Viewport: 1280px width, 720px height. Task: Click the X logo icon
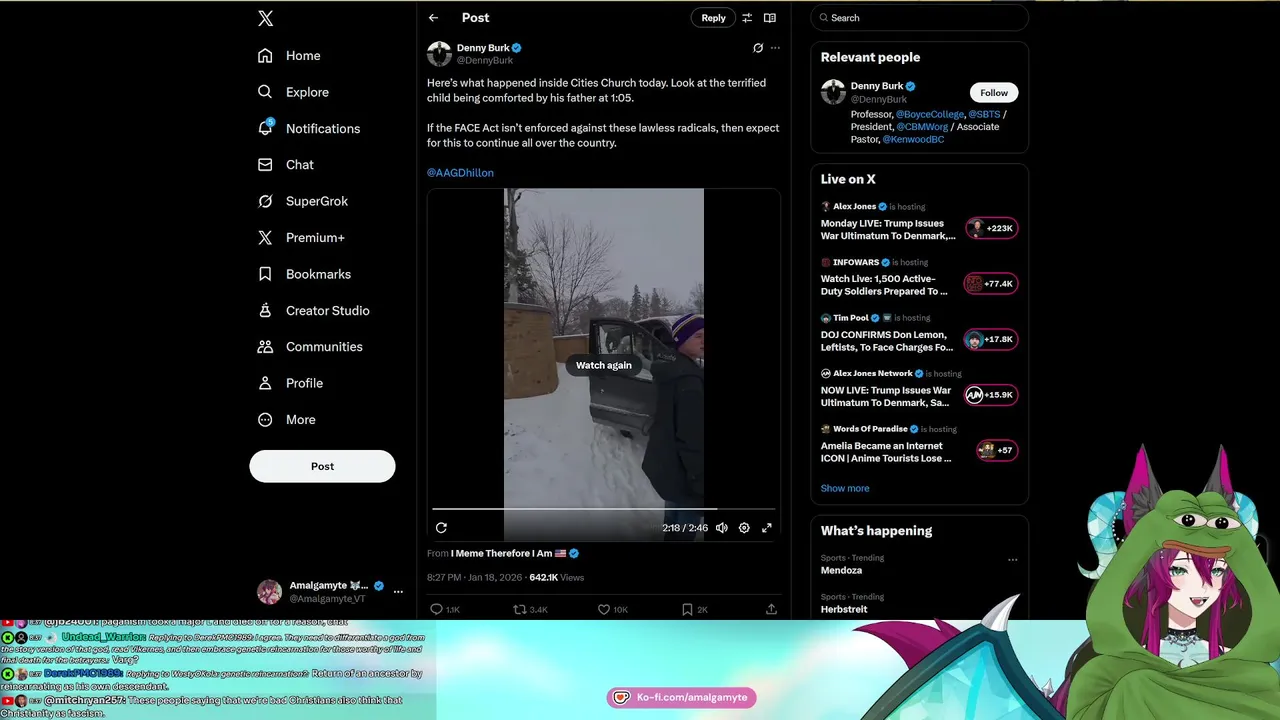265,18
